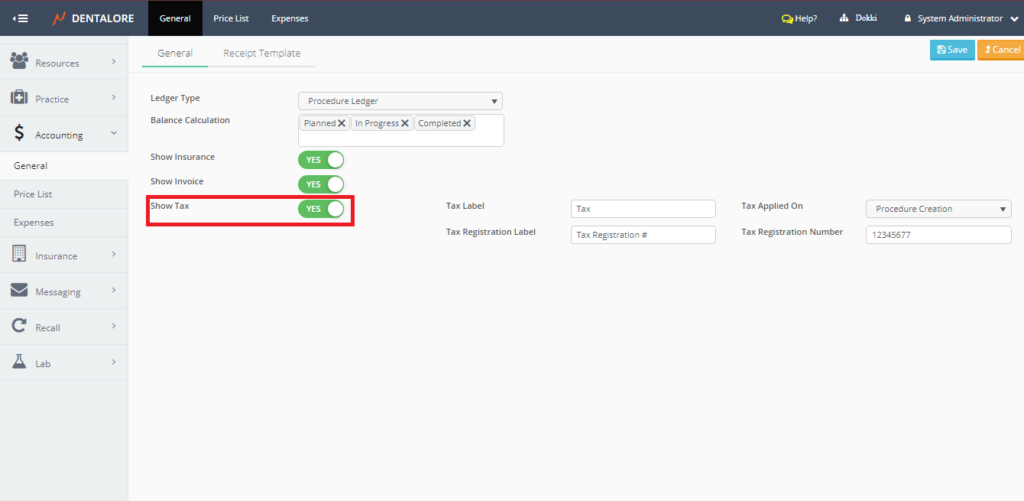1024x501 pixels.
Task: Click the Tax Registration Number field
Action: [x=938, y=235]
